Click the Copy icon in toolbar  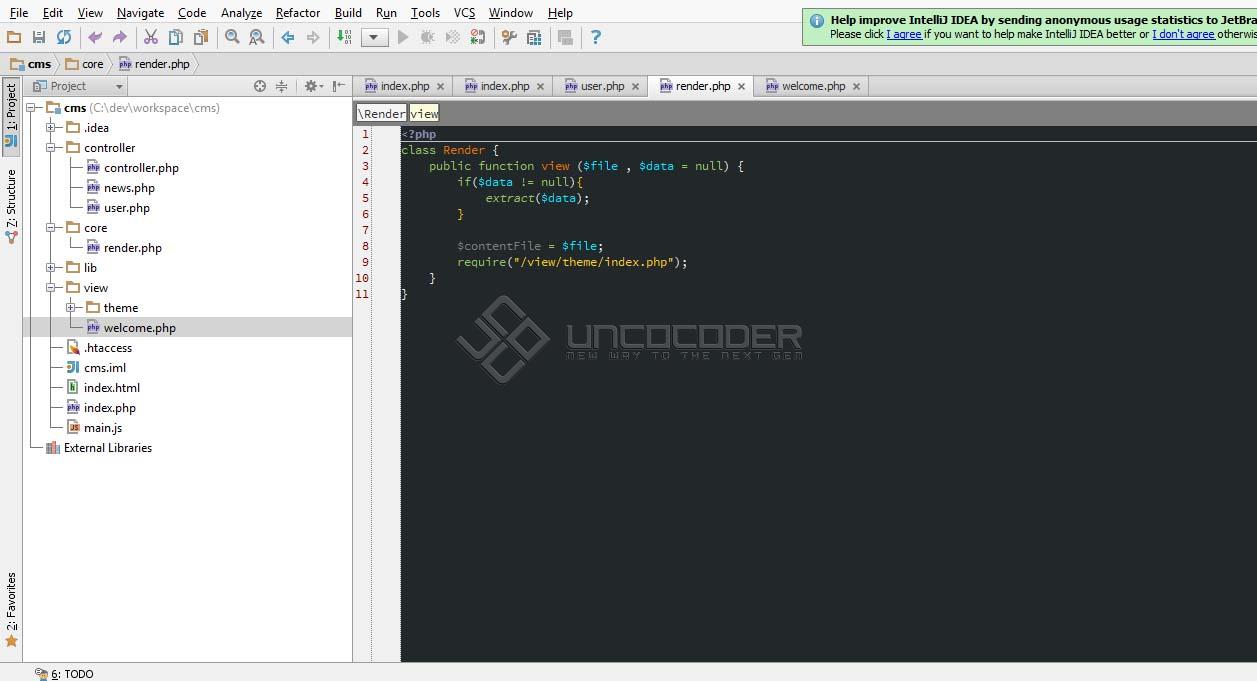176,37
